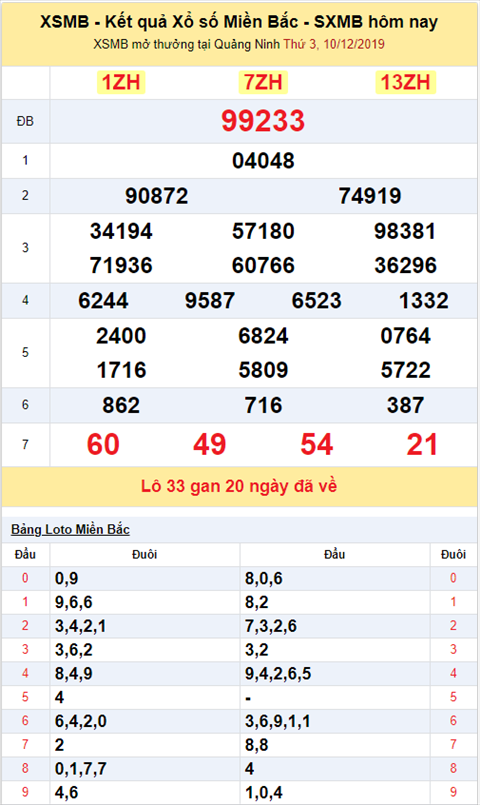Click the date Thứ 3, 10/12/2019
This screenshot has width=480, height=805.
point(334,44)
